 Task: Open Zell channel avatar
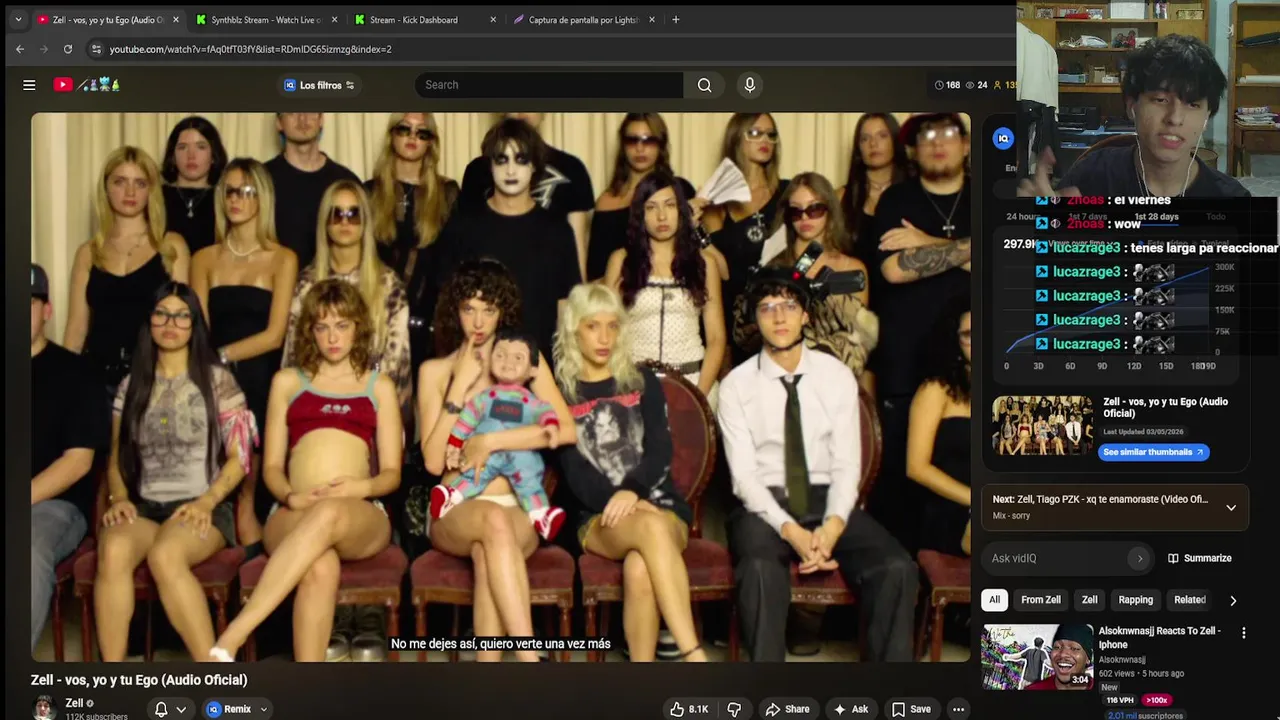click(43, 708)
